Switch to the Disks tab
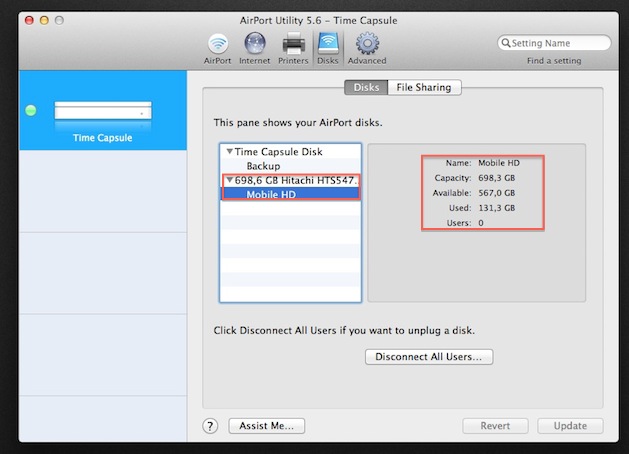 pyautogui.click(x=366, y=87)
